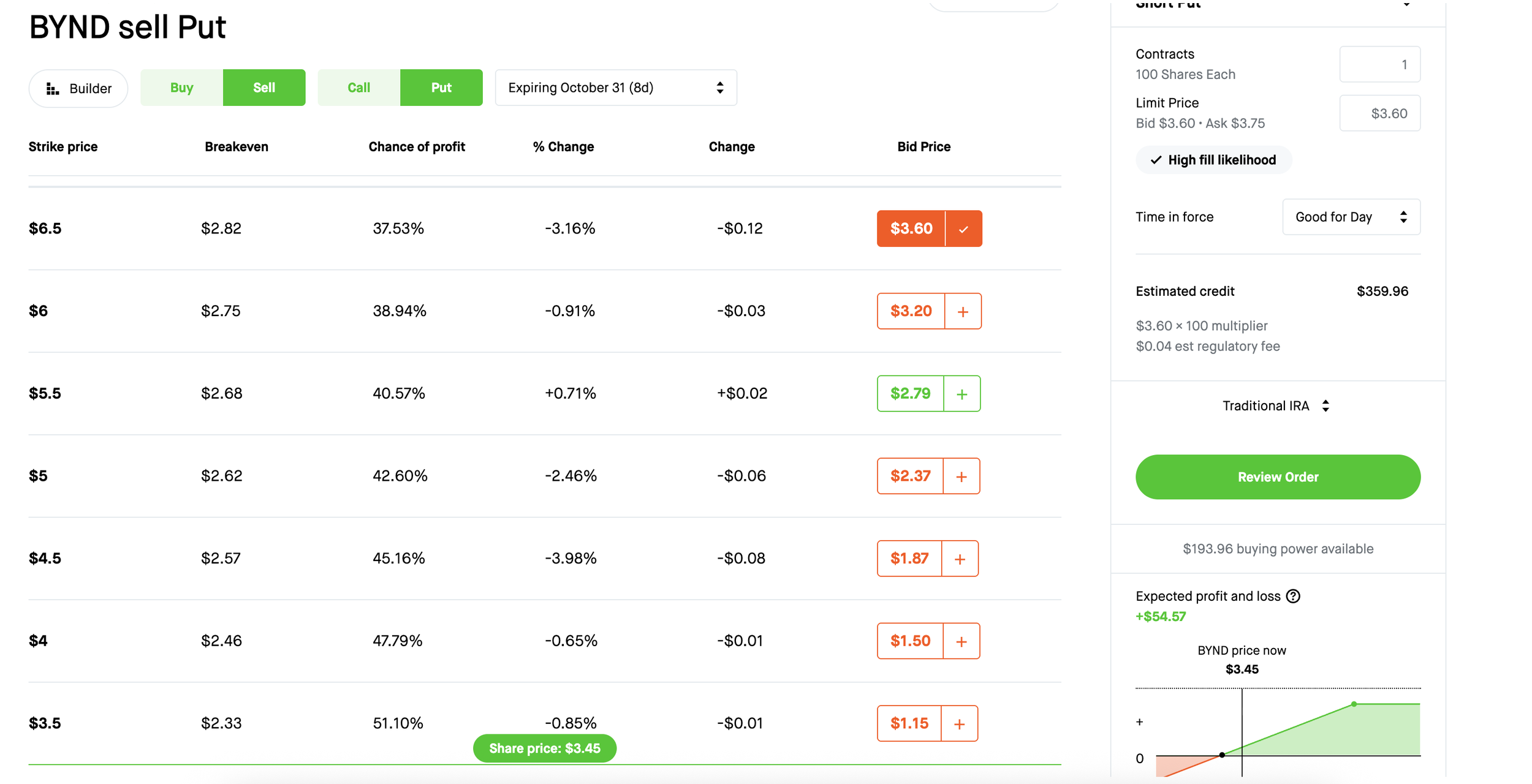The image size is (1532, 784).
Task: Click the $1.15 bid price button
Action: click(909, 723)
